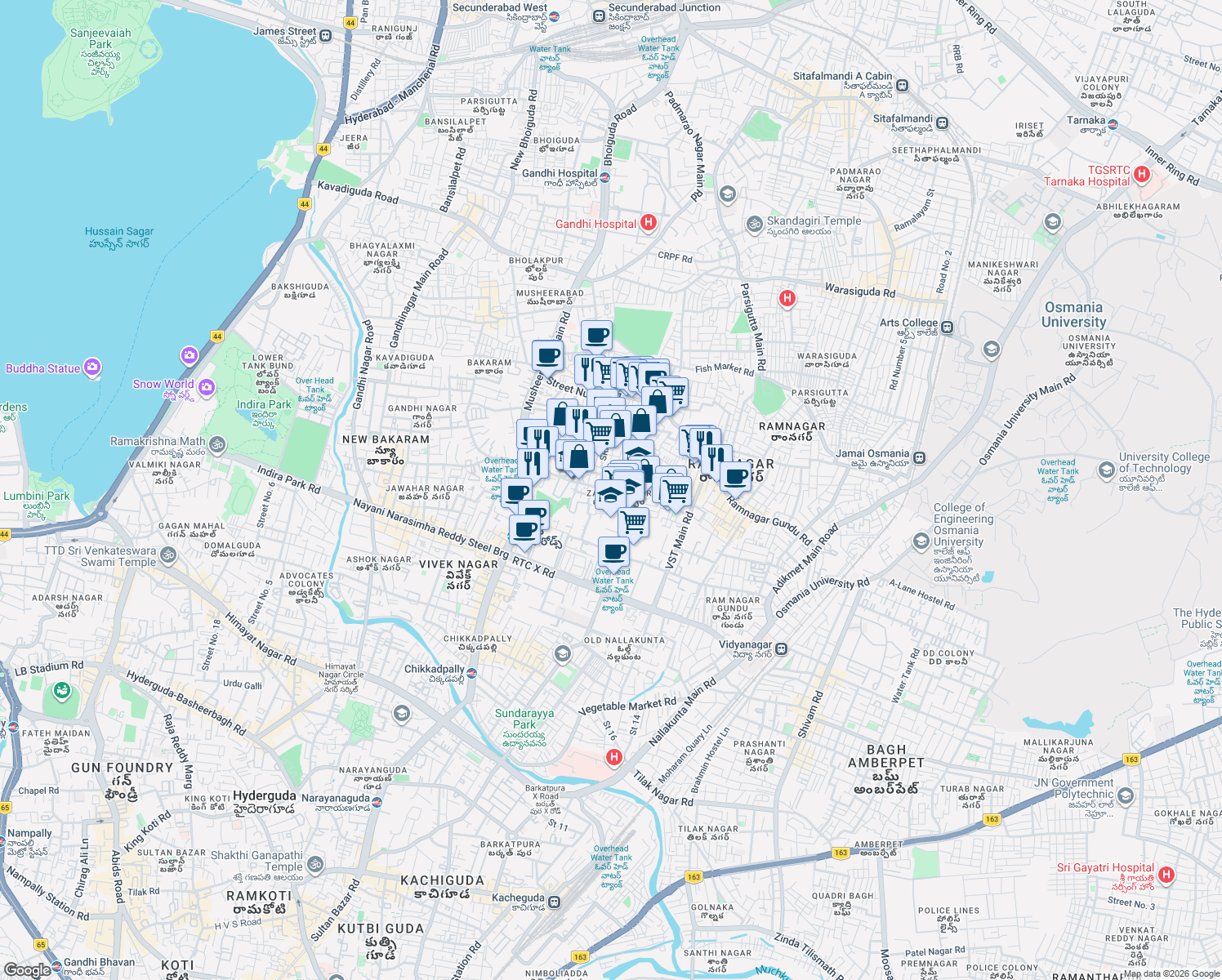Open the Sri Gayatri Hospital marker
1222x980 pixels.
click(1166, 875)
